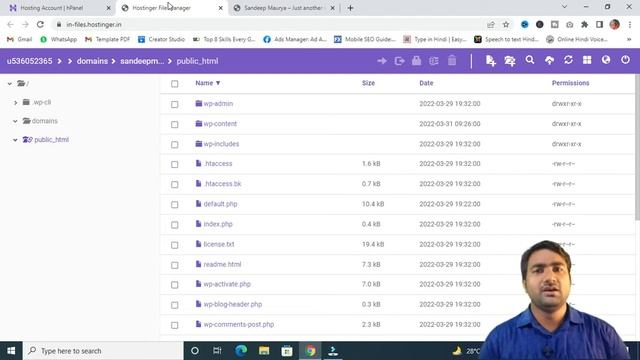Click the Move arrow icon in purple toolbar
Screen dimensions: 640x360
pyautogui.click(x=382, y=61)
